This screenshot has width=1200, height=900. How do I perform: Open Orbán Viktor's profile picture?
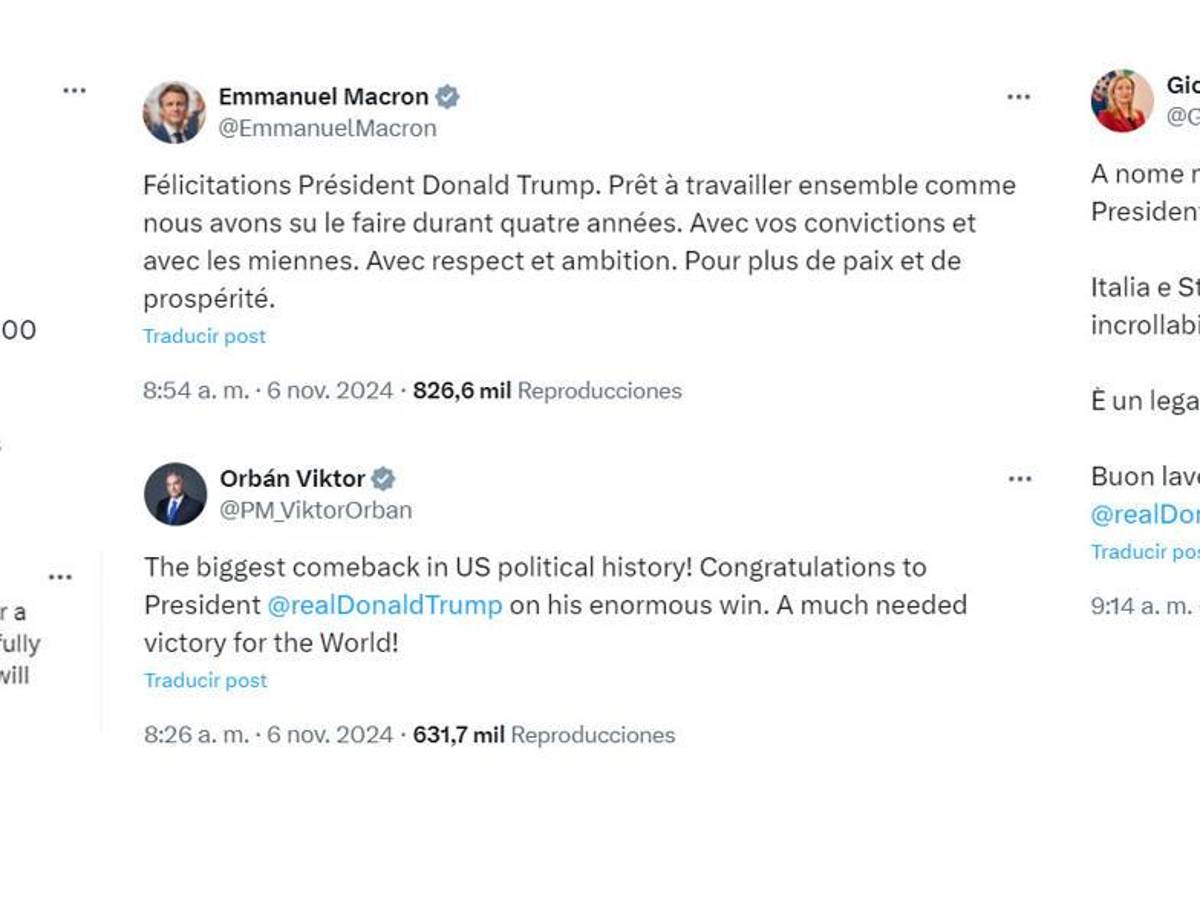tap(172, 492)
